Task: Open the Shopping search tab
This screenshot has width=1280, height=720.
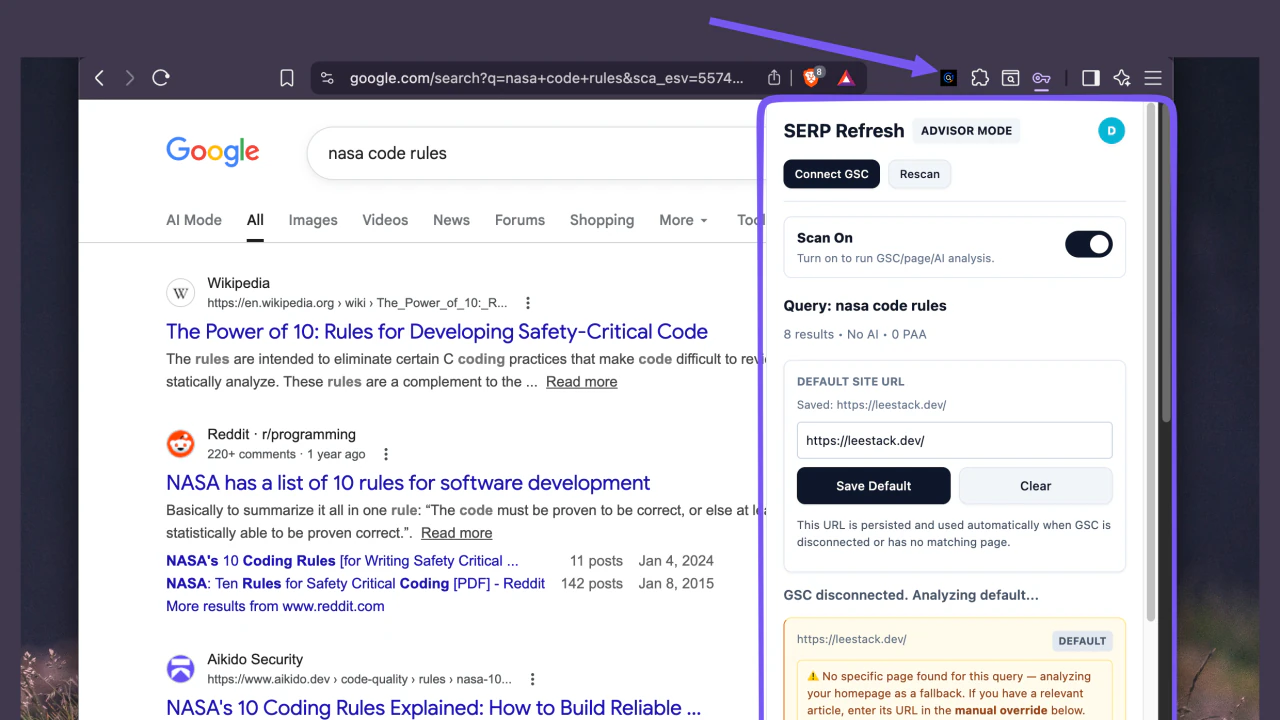Action: [602, 220]
